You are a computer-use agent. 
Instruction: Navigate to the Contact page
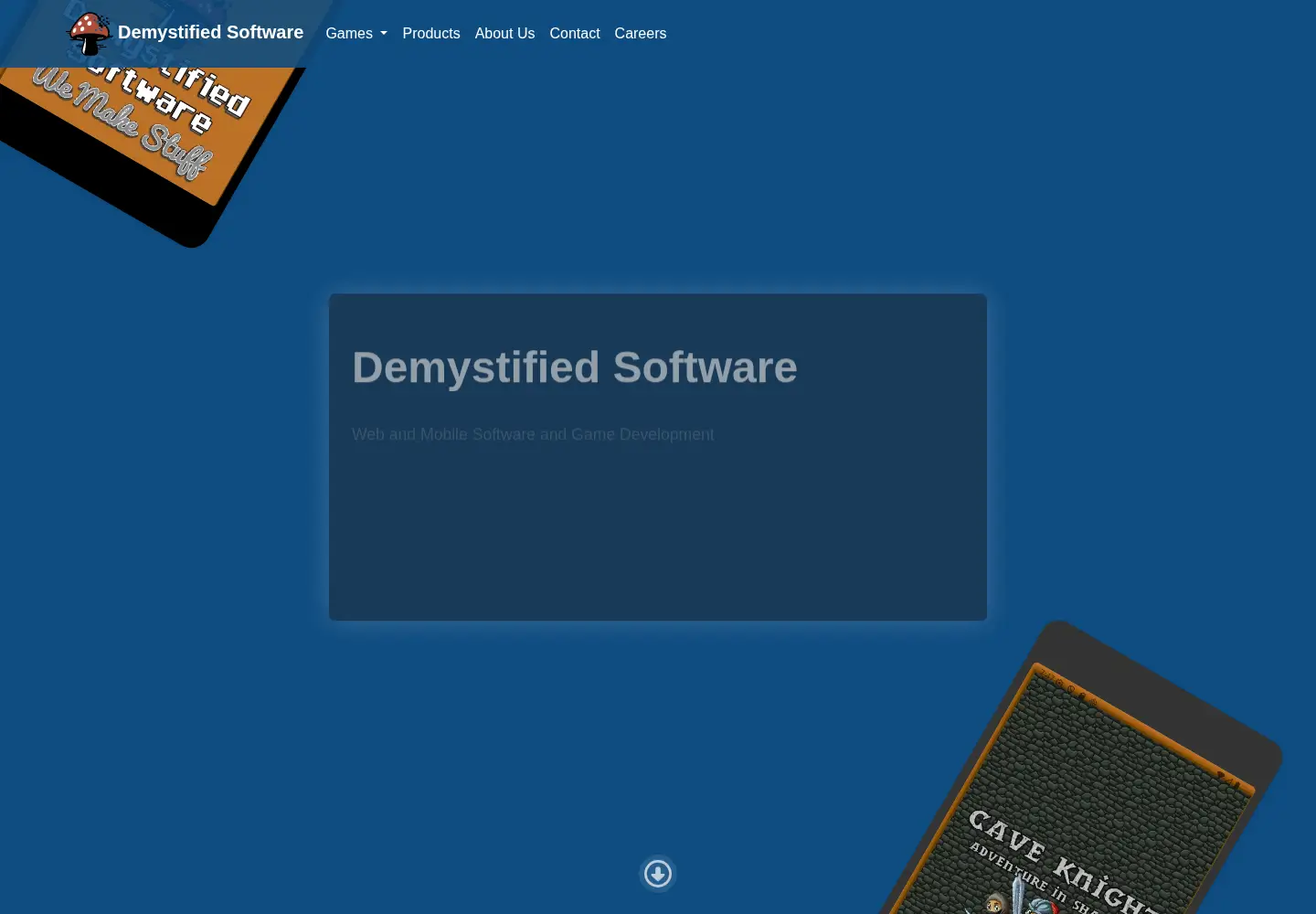[575, 33]
